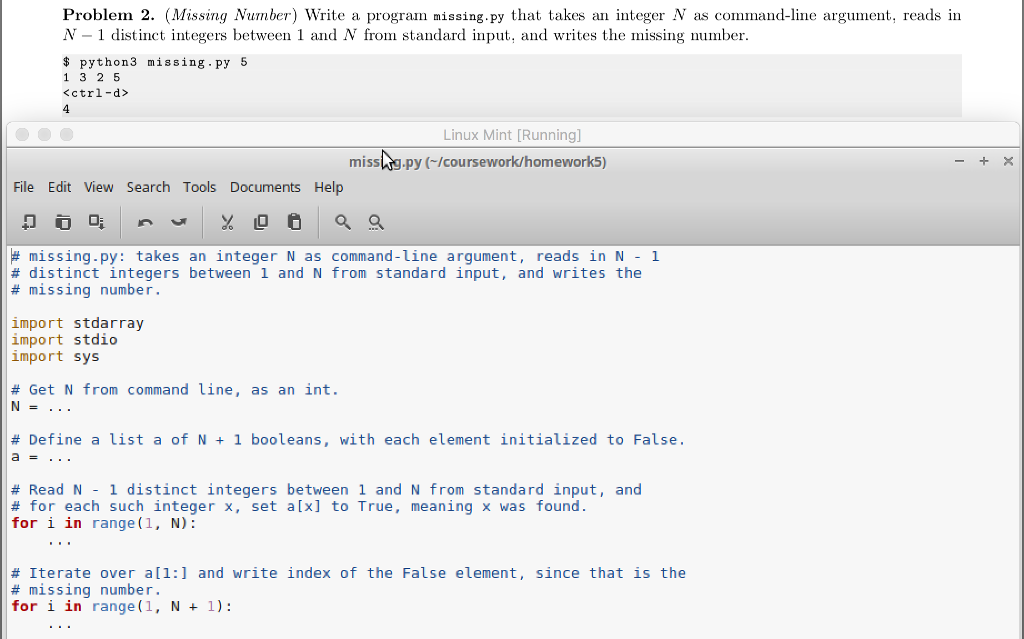The height and width of the screenshot is (639, 1024).
Task: Open the Find dialog
Action: click(x=342, y=222)
